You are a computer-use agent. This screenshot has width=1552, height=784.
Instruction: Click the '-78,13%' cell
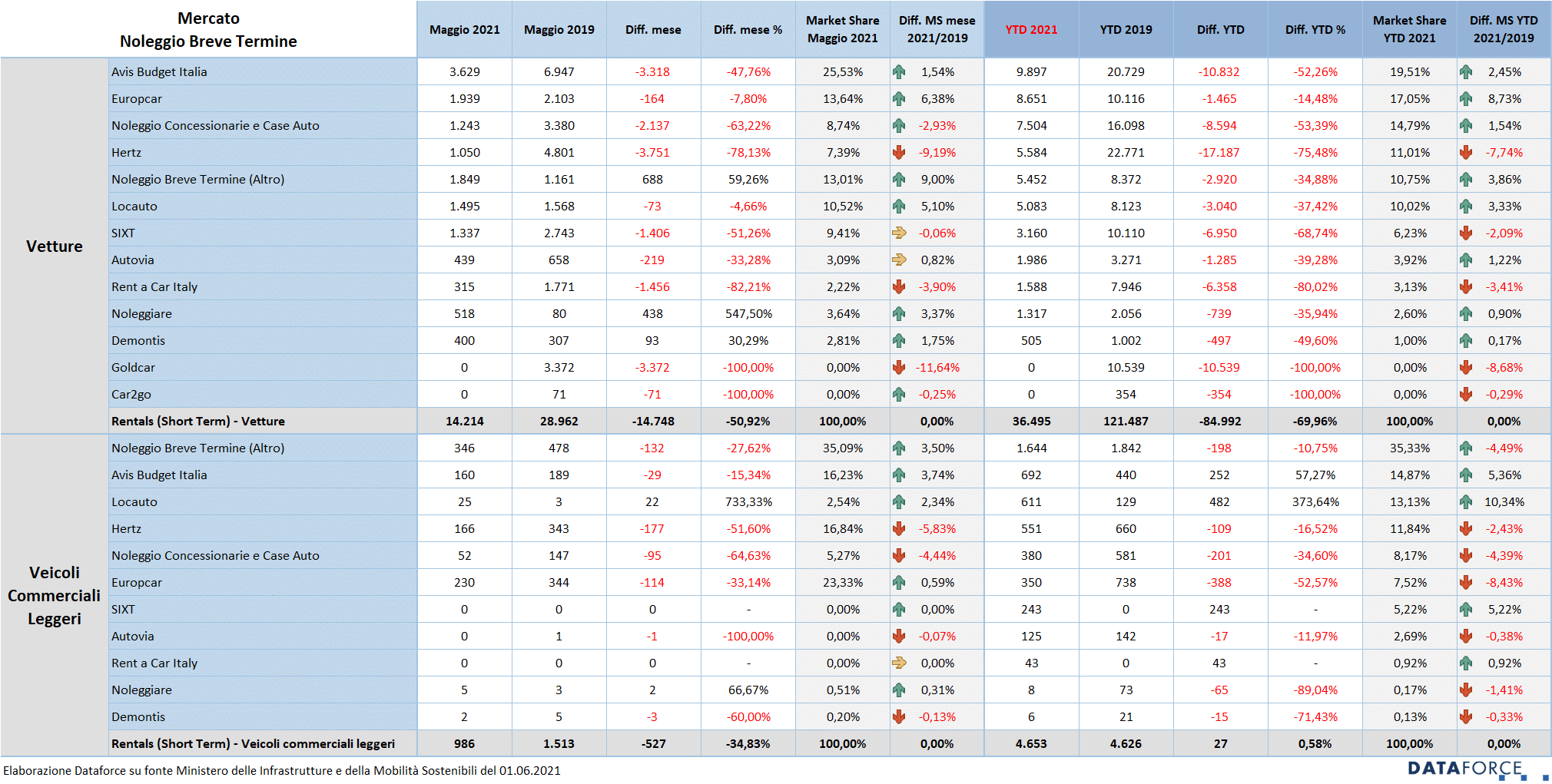coord(748,153)
